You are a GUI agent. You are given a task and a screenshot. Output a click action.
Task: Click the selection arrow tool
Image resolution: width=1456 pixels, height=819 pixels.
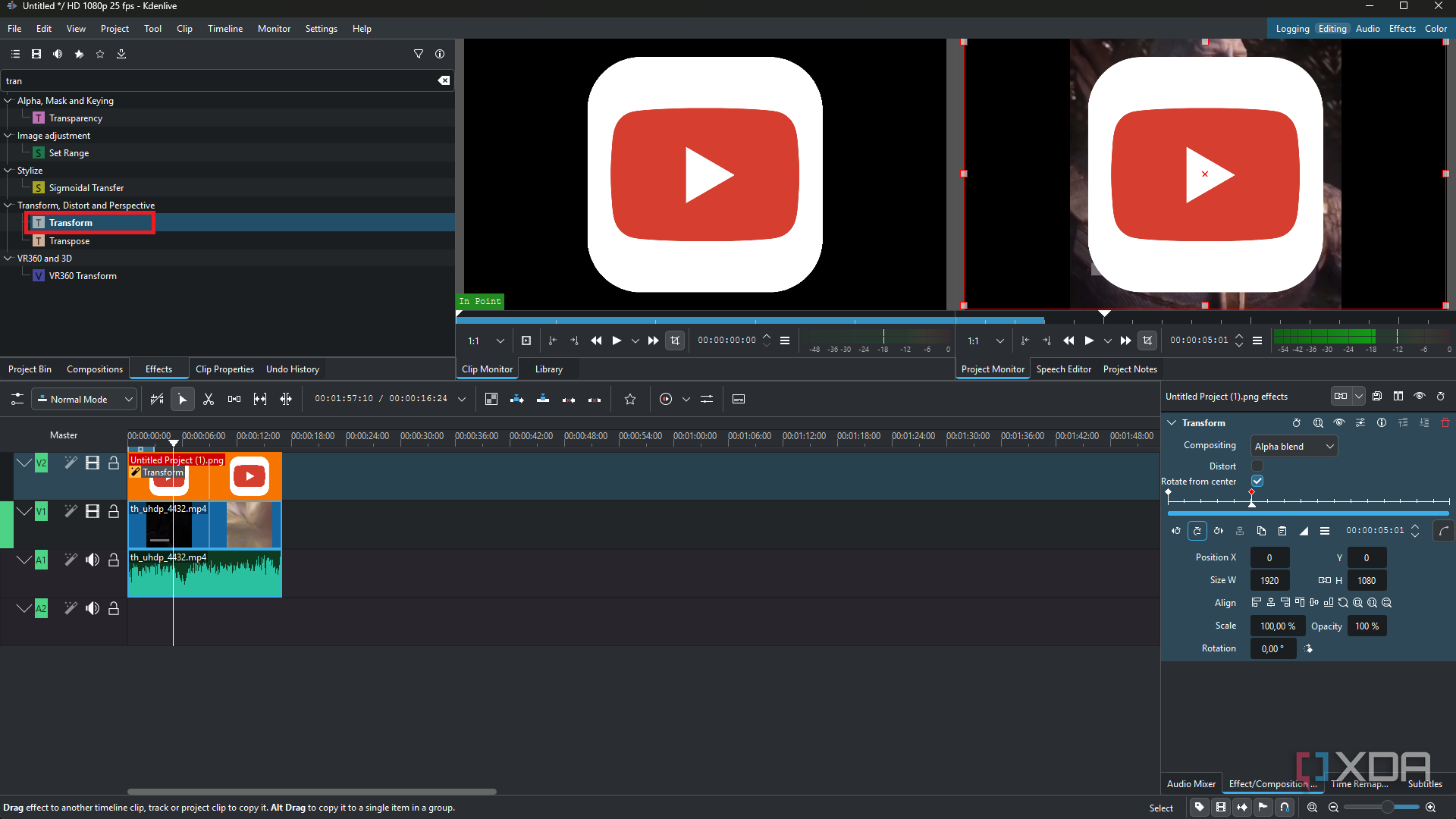pos(183,400)
